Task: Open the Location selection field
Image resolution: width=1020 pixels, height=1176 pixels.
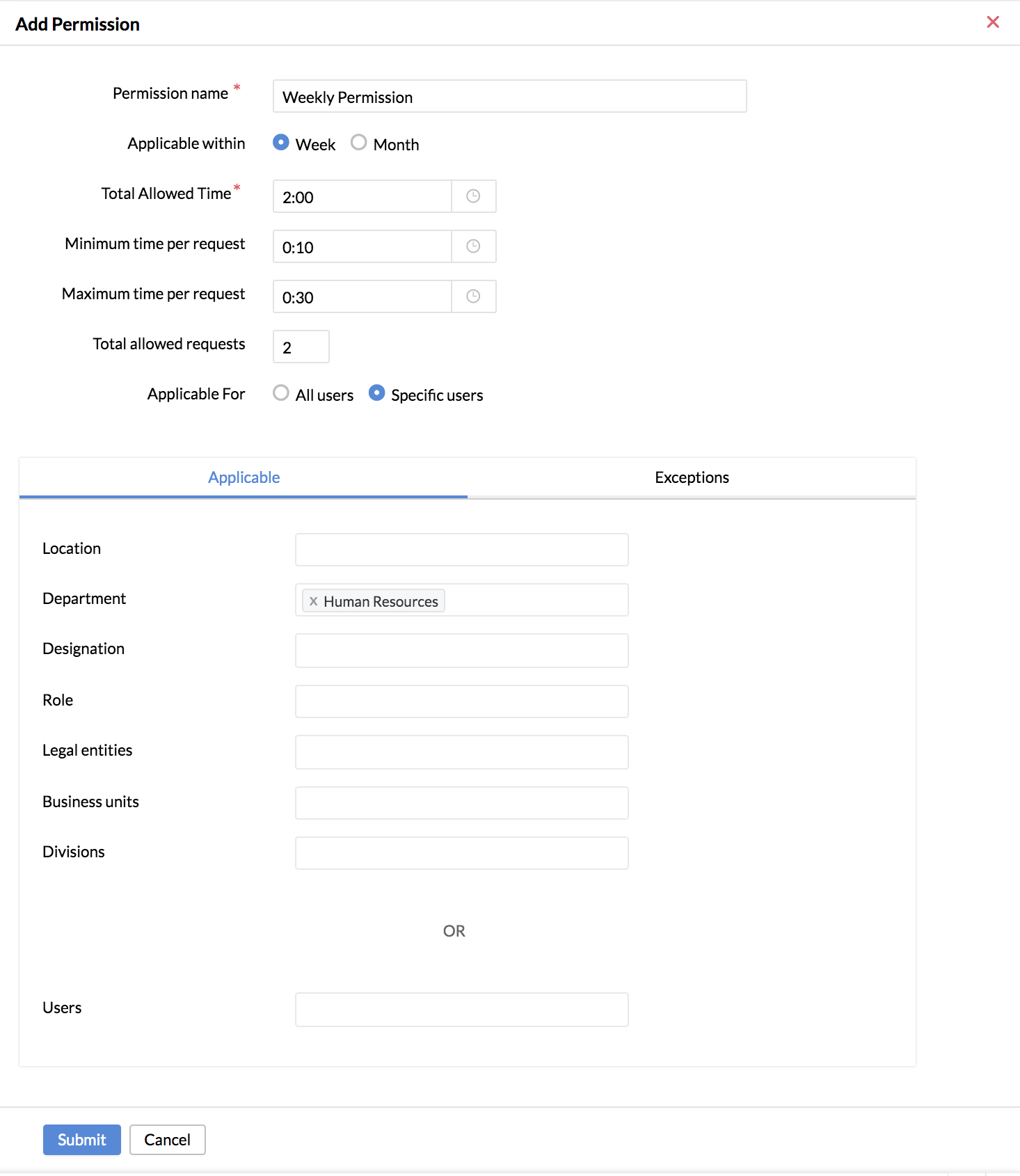Action: 461,550
